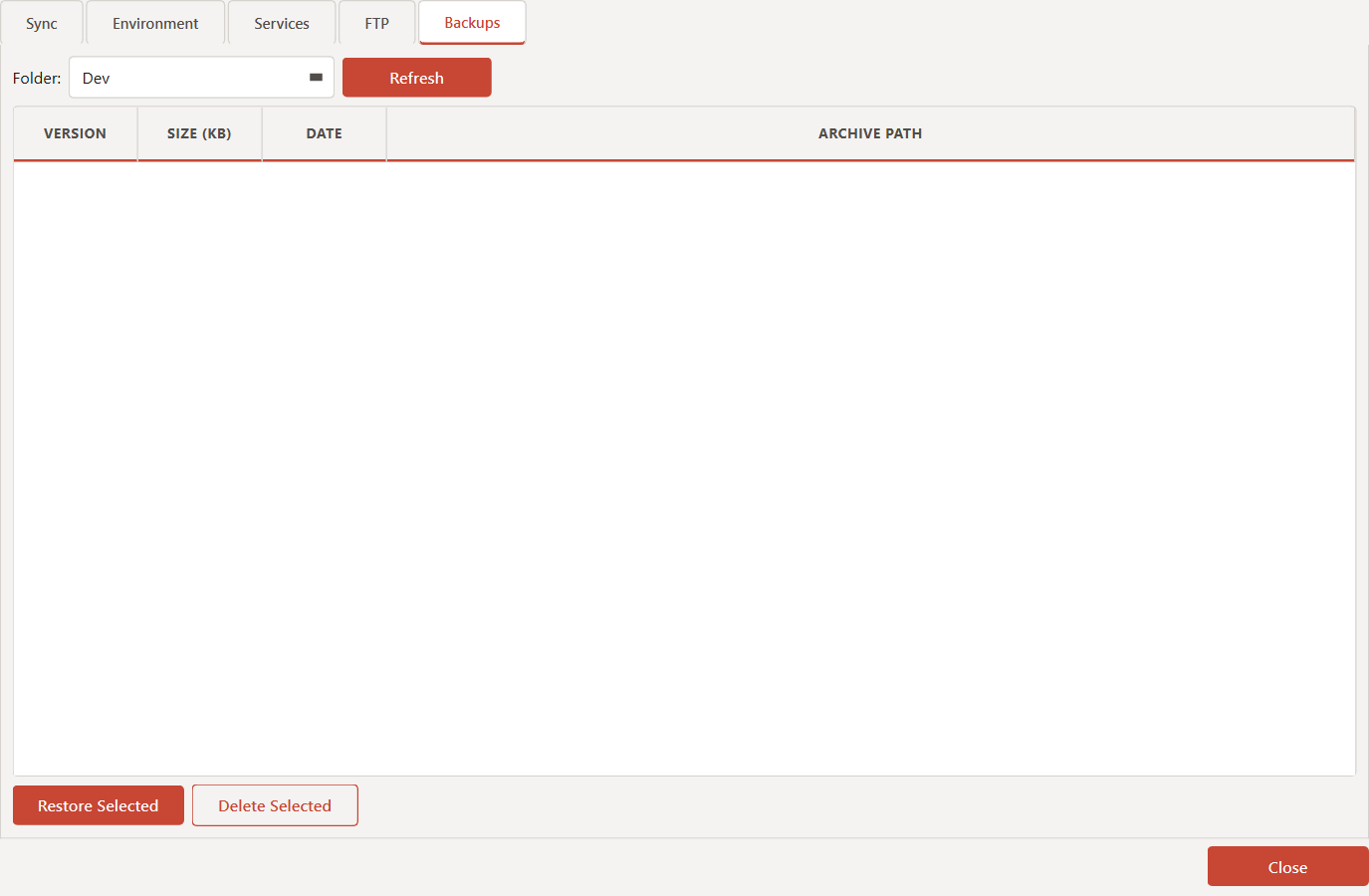Open the Folder combo box showing Dev

click(189, 78)
